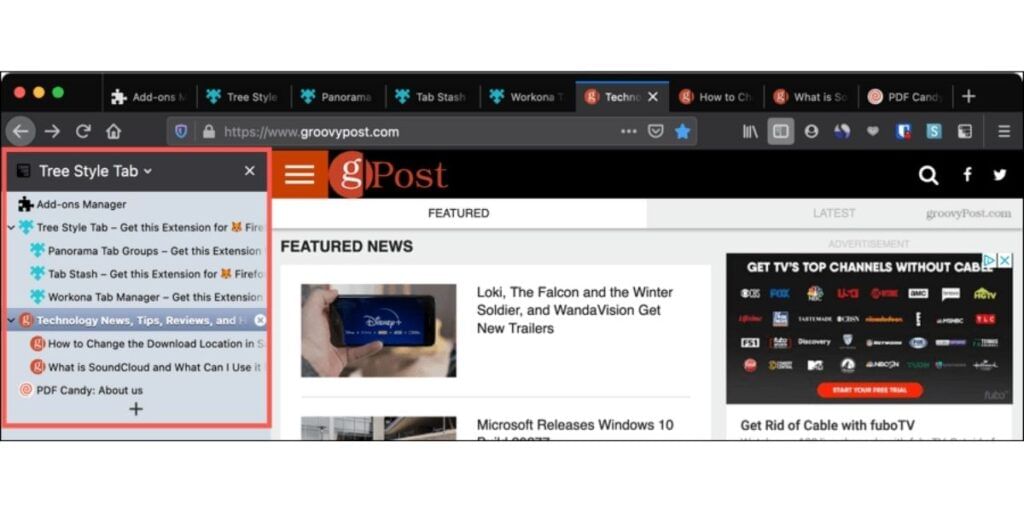Viewport: 1024px width, 512px height.
Task: Select the FEATURED tab
Action: coord(458,214)
